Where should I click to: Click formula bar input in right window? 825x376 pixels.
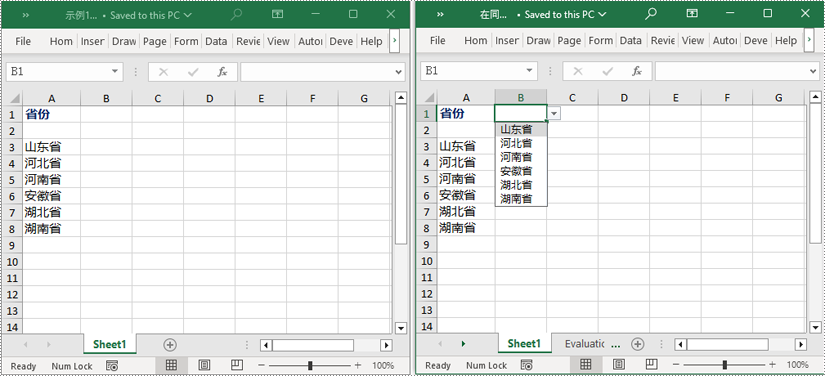pyautogui.click(x=731, y=72)
